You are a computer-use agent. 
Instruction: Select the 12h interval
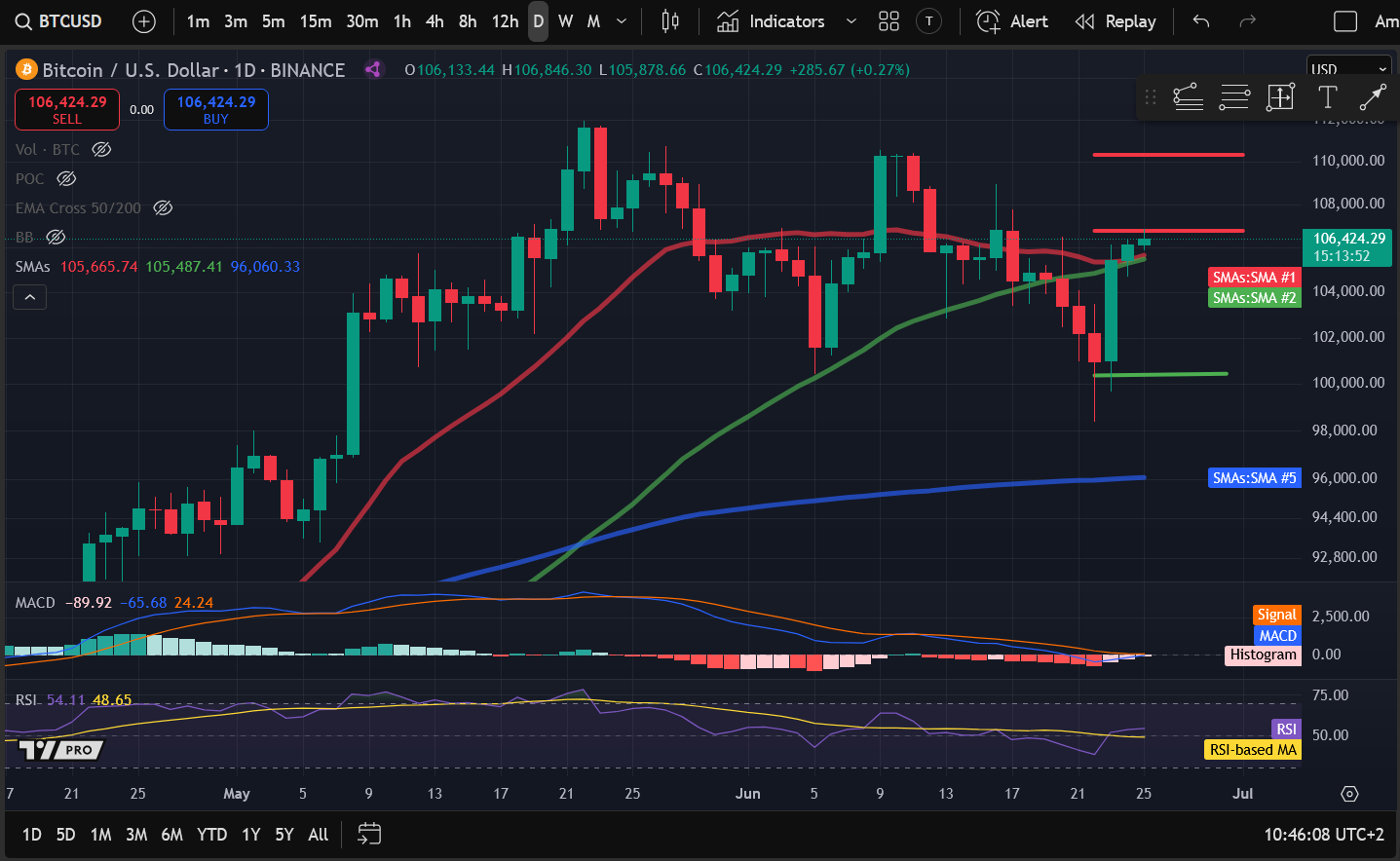click(x=505, y=21)
